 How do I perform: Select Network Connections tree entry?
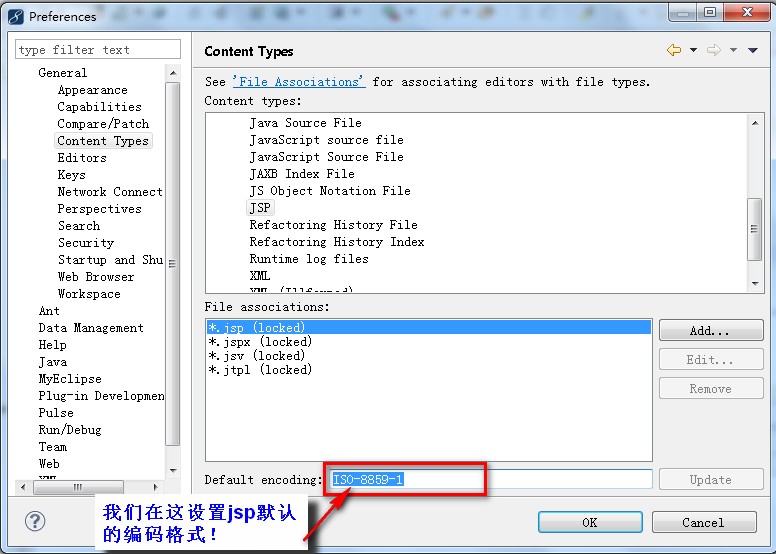(x=110, y=192)
